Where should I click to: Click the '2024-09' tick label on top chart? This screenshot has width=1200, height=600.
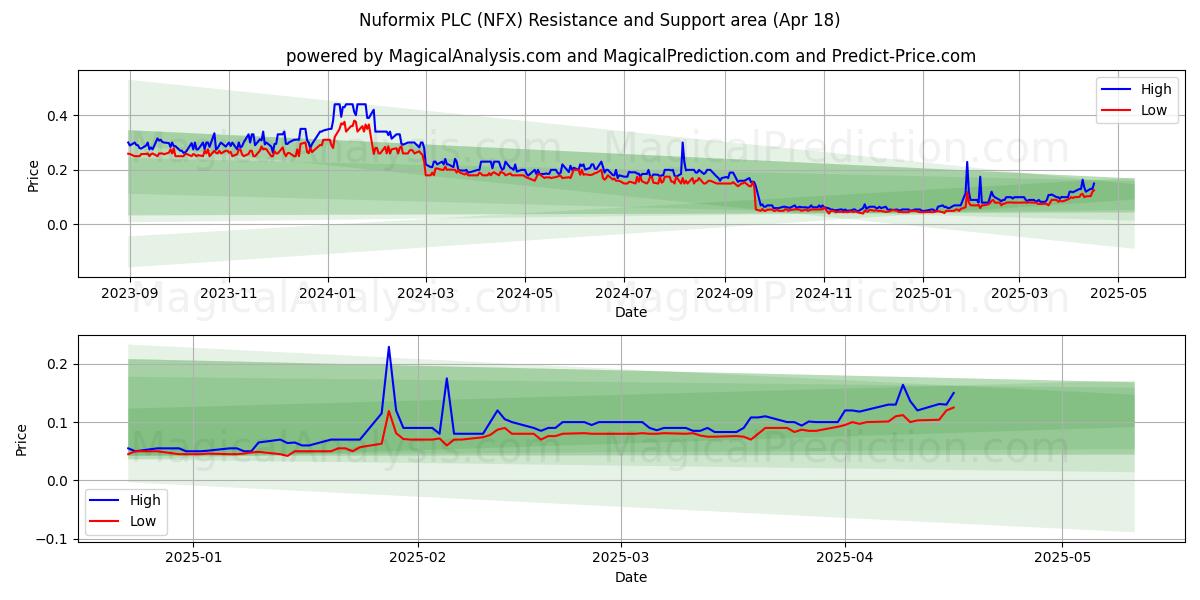pyautogui.click(x=725, y=295)
